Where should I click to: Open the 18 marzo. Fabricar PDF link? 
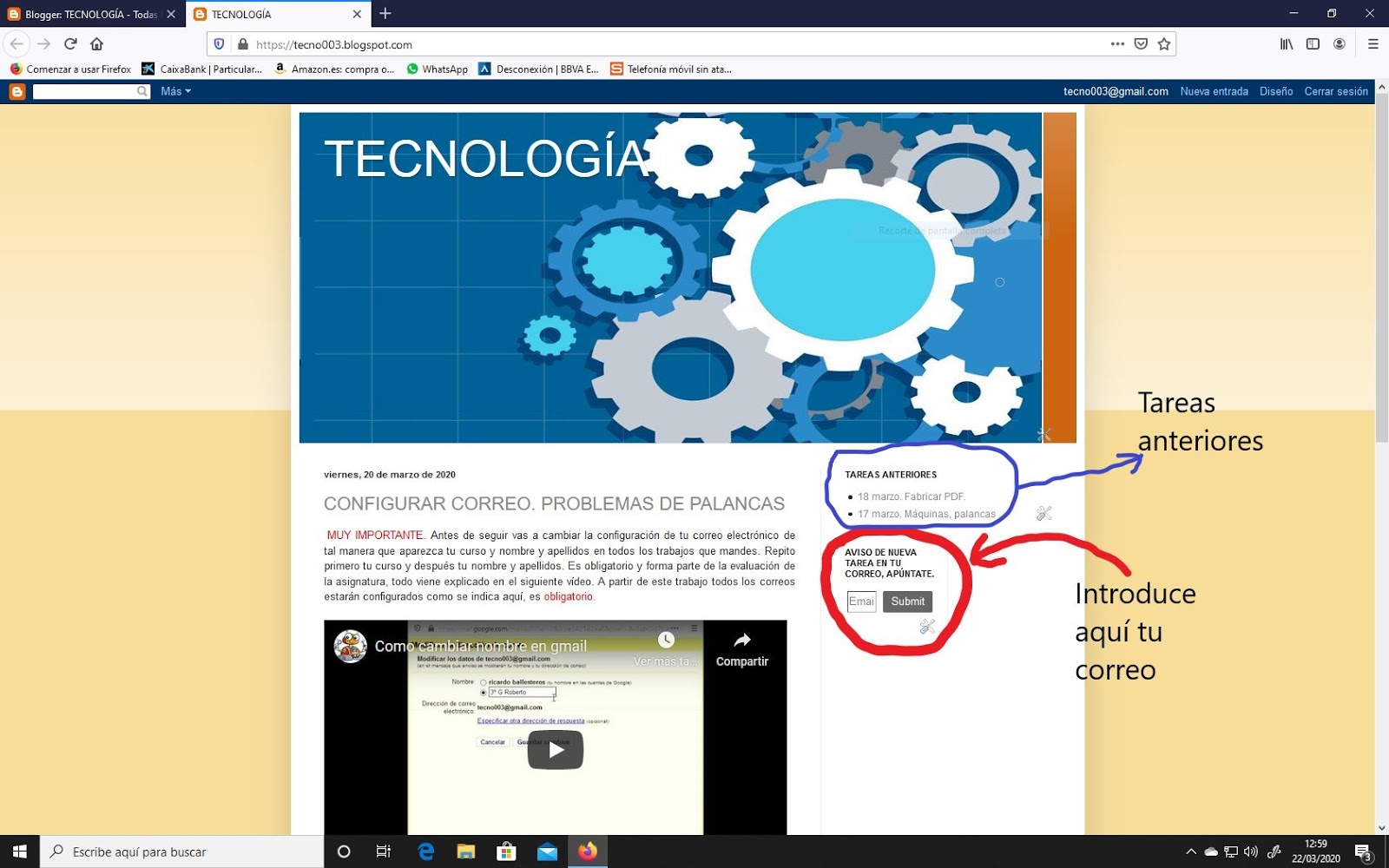coord(913,496)
